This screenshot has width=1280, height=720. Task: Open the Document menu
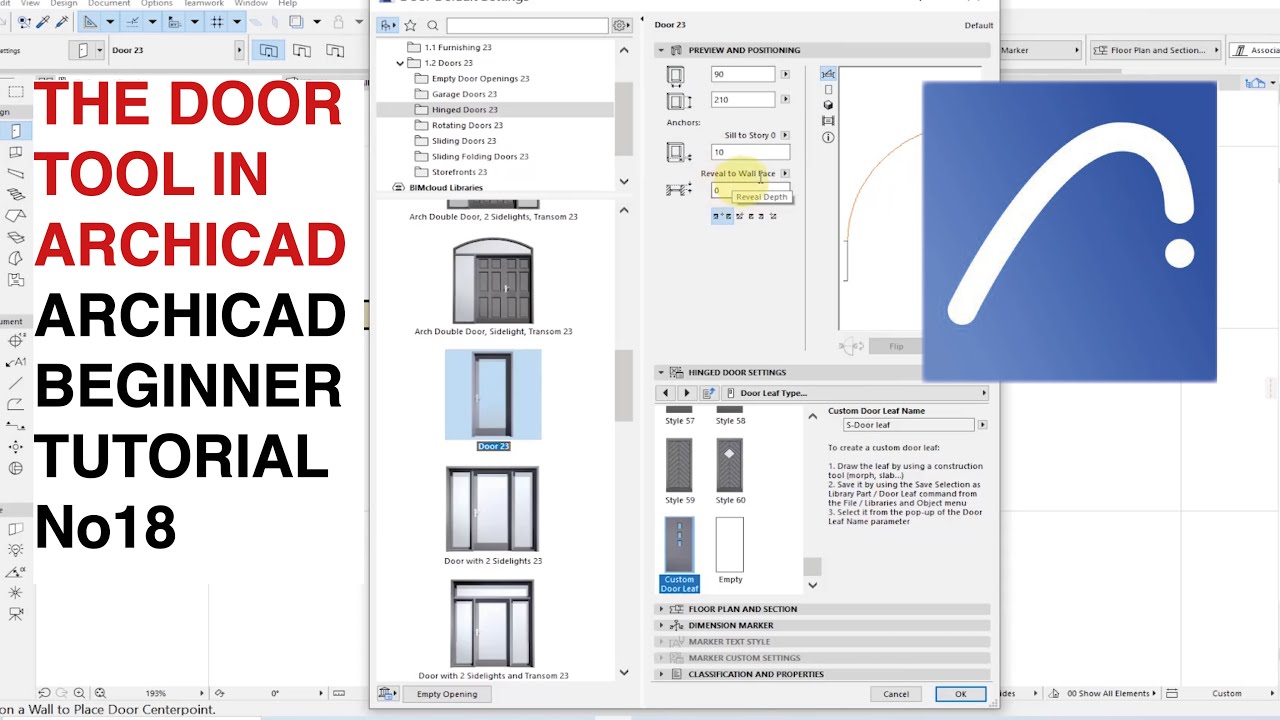[x=109, y=4]
